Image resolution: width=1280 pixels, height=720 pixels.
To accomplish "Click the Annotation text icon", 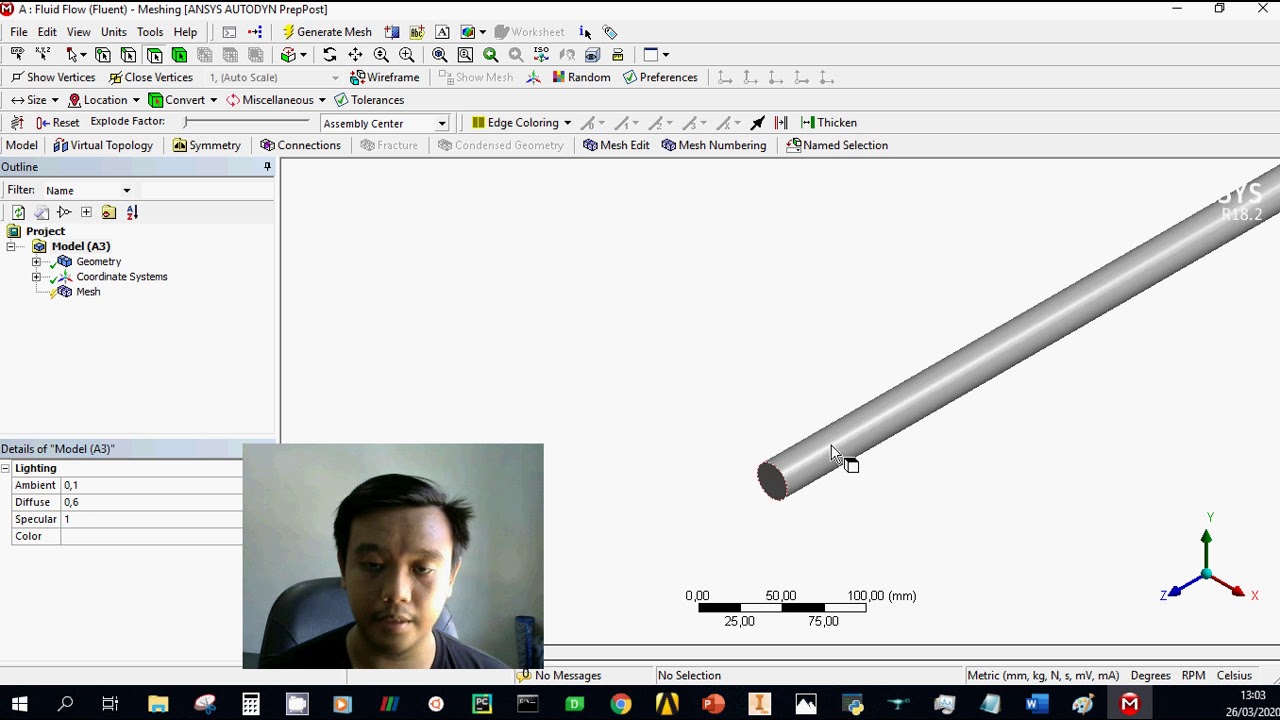I will pos(417,32).
